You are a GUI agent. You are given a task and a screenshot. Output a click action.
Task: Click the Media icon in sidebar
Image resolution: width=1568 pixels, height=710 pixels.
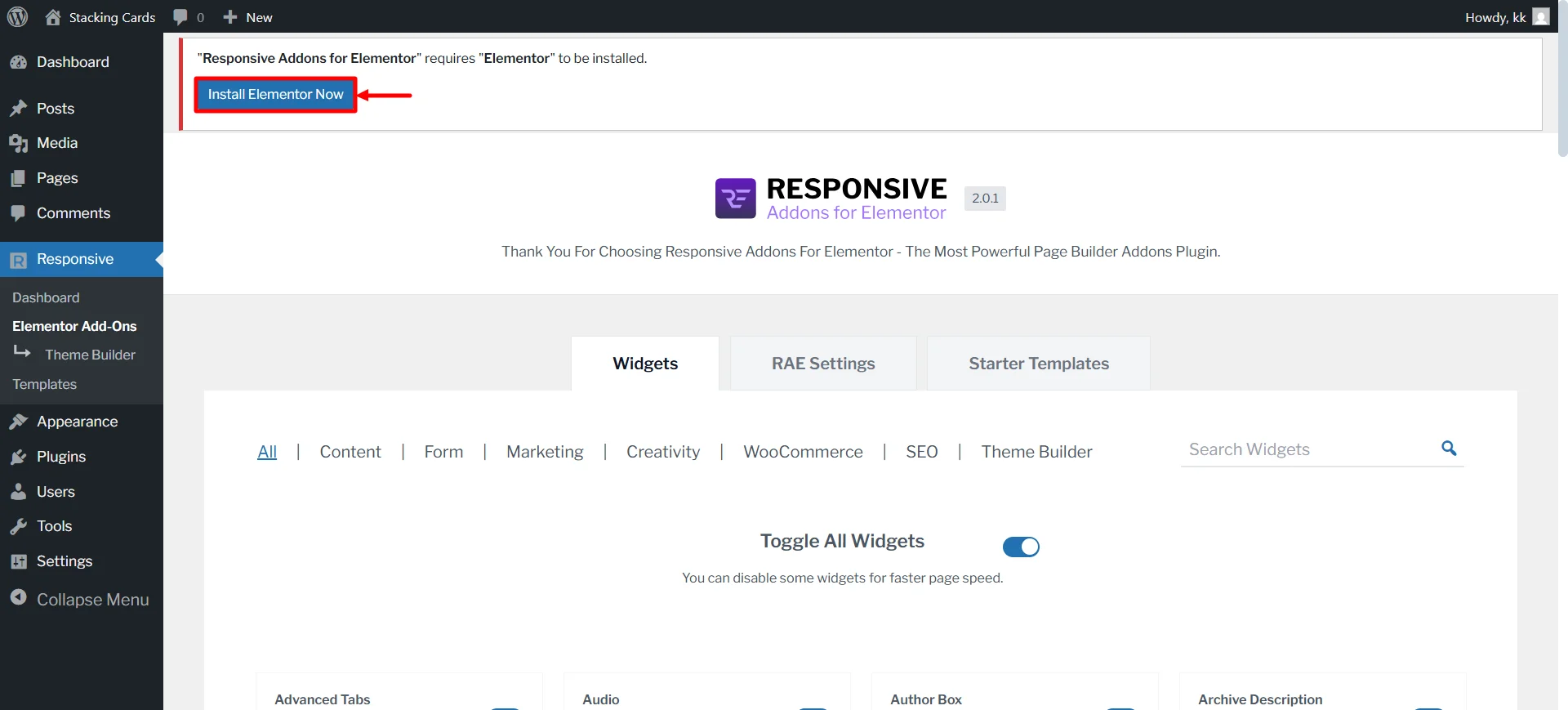pyautogui.click(x=18, y=143)
